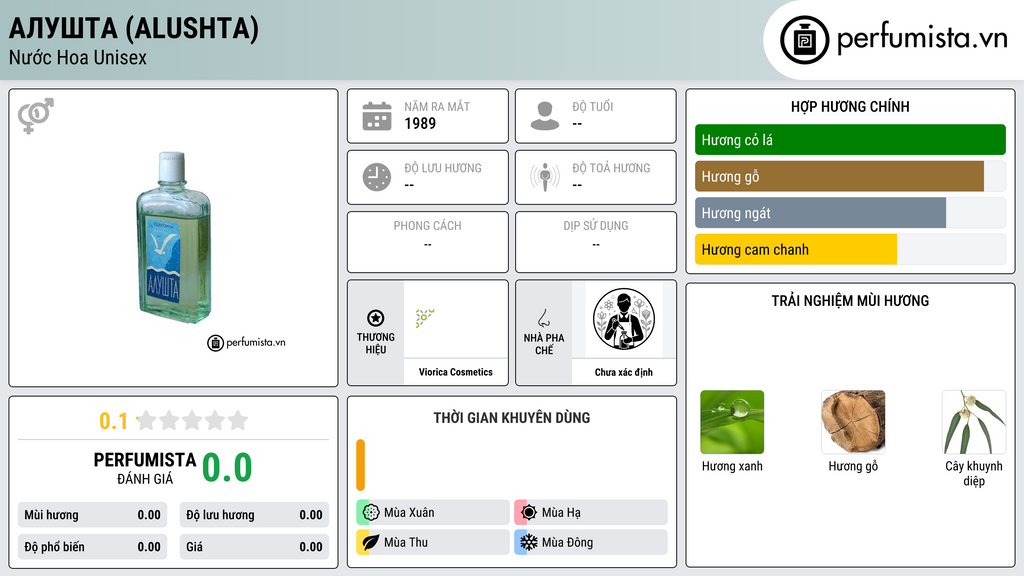The image size is (1024, 576).
Task: Click the unisex gender symbol icon
Action: (x=36, y=116)
